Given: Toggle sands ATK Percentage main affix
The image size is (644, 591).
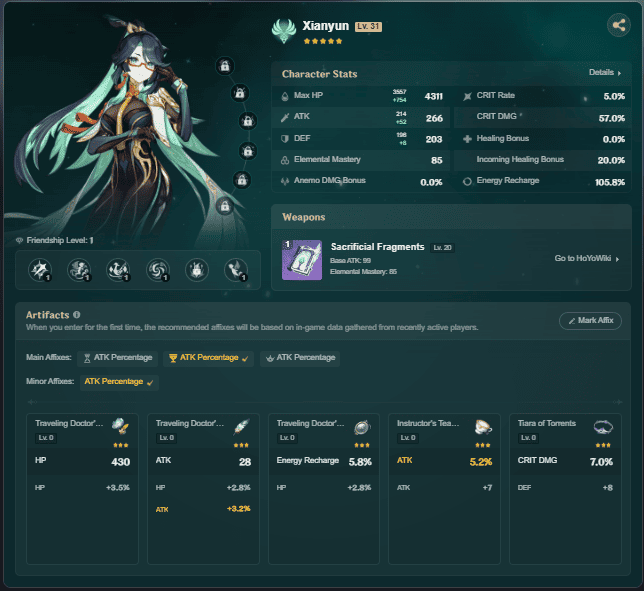Looking at the screenshot, I should pyautogui.click(x=117, y=358).
